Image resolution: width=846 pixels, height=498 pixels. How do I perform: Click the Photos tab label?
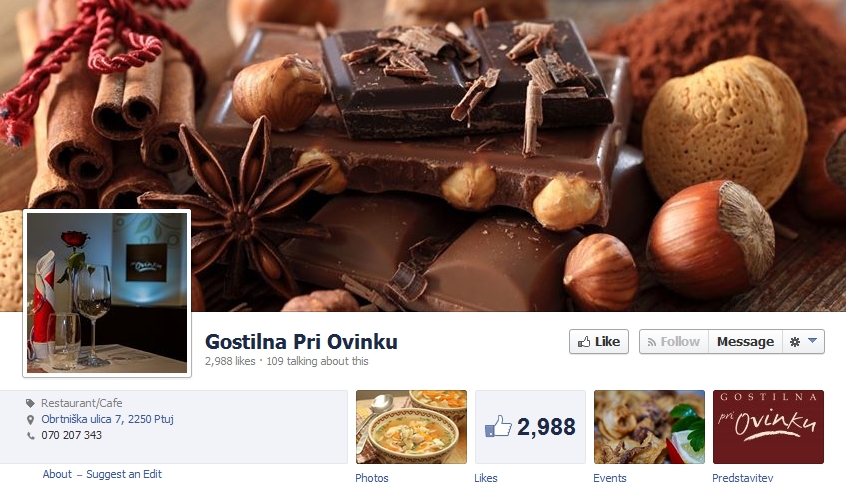[372, 478]
